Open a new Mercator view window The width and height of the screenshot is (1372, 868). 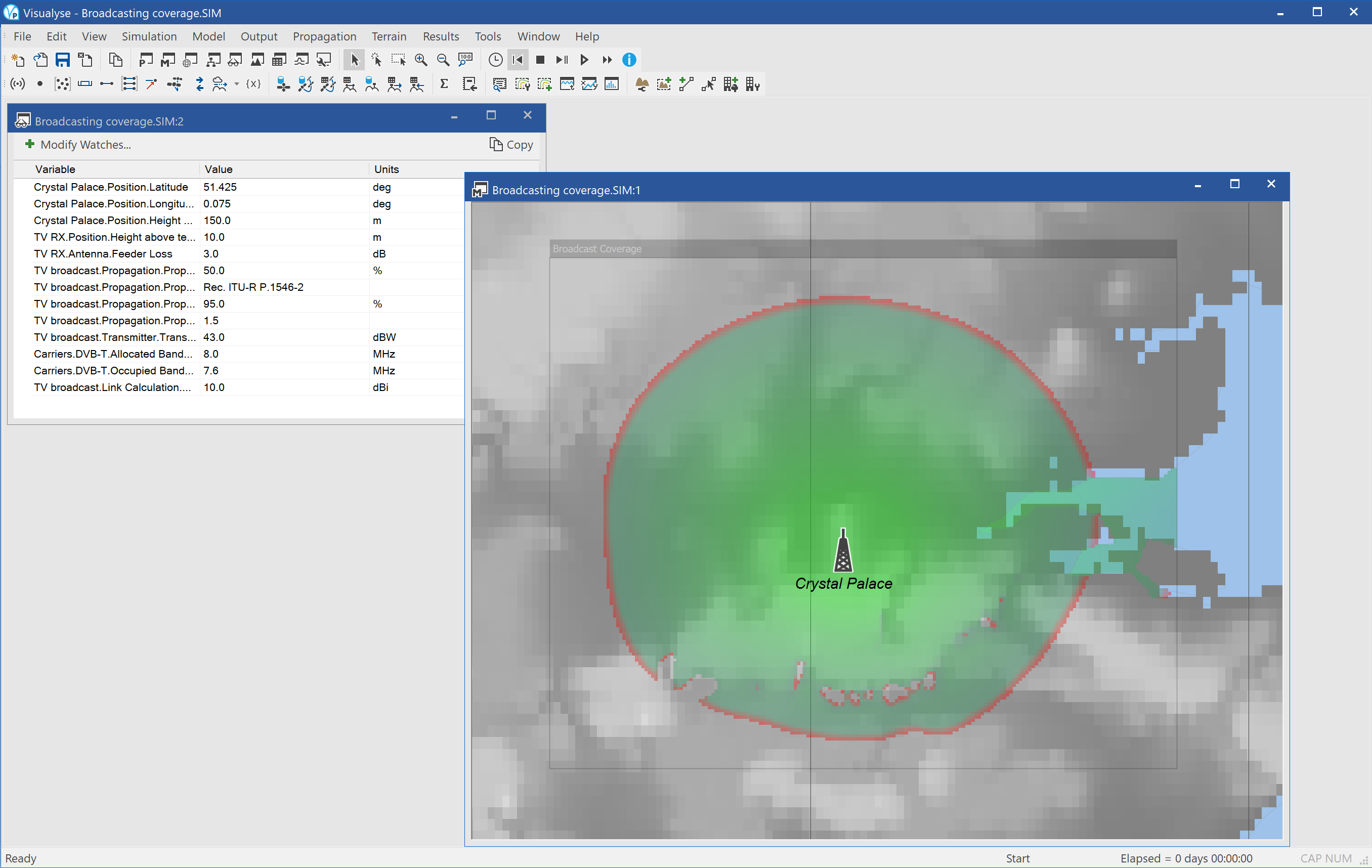click(168, 60)
